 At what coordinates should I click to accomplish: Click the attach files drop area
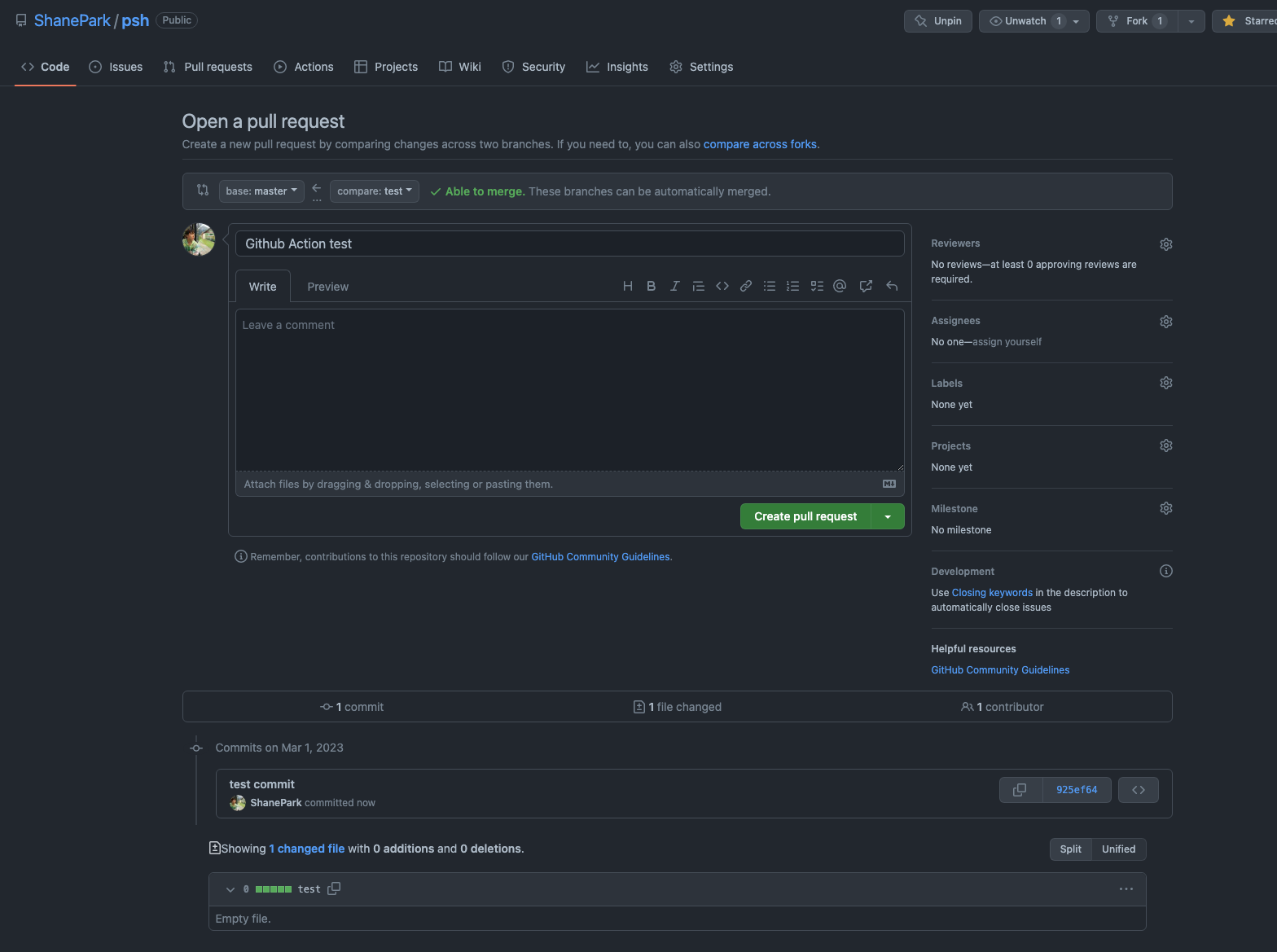570,484
